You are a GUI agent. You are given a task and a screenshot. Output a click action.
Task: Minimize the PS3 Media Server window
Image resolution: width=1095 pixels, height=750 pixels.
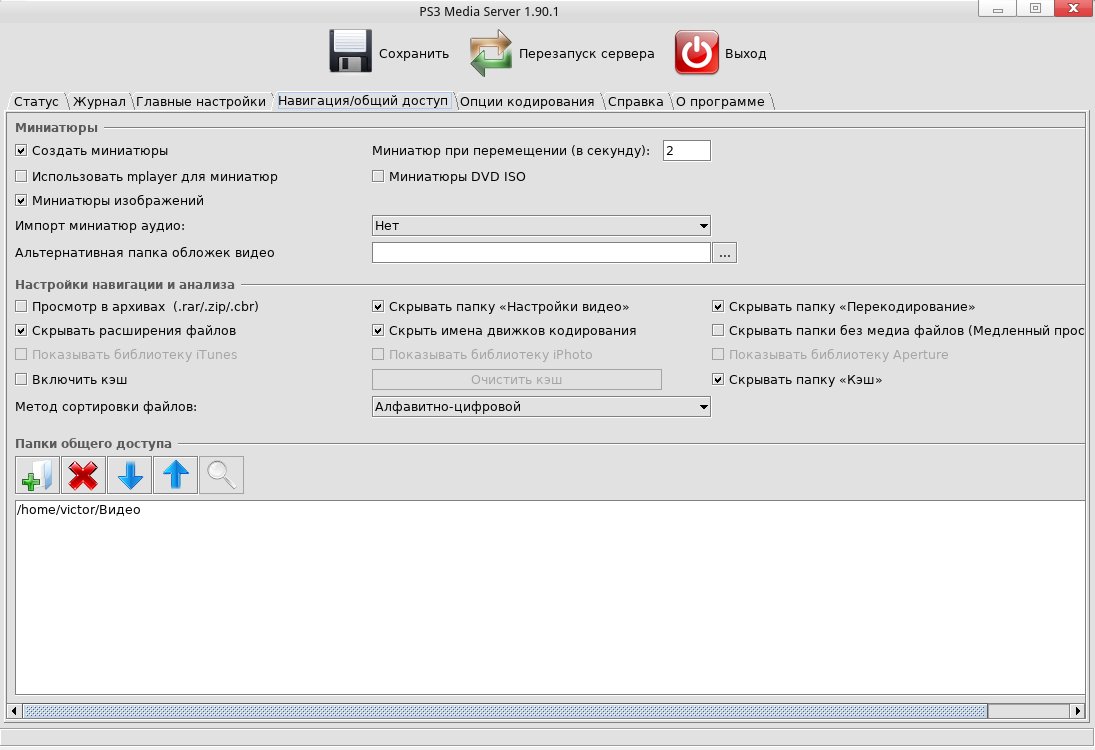coord(997,8)
